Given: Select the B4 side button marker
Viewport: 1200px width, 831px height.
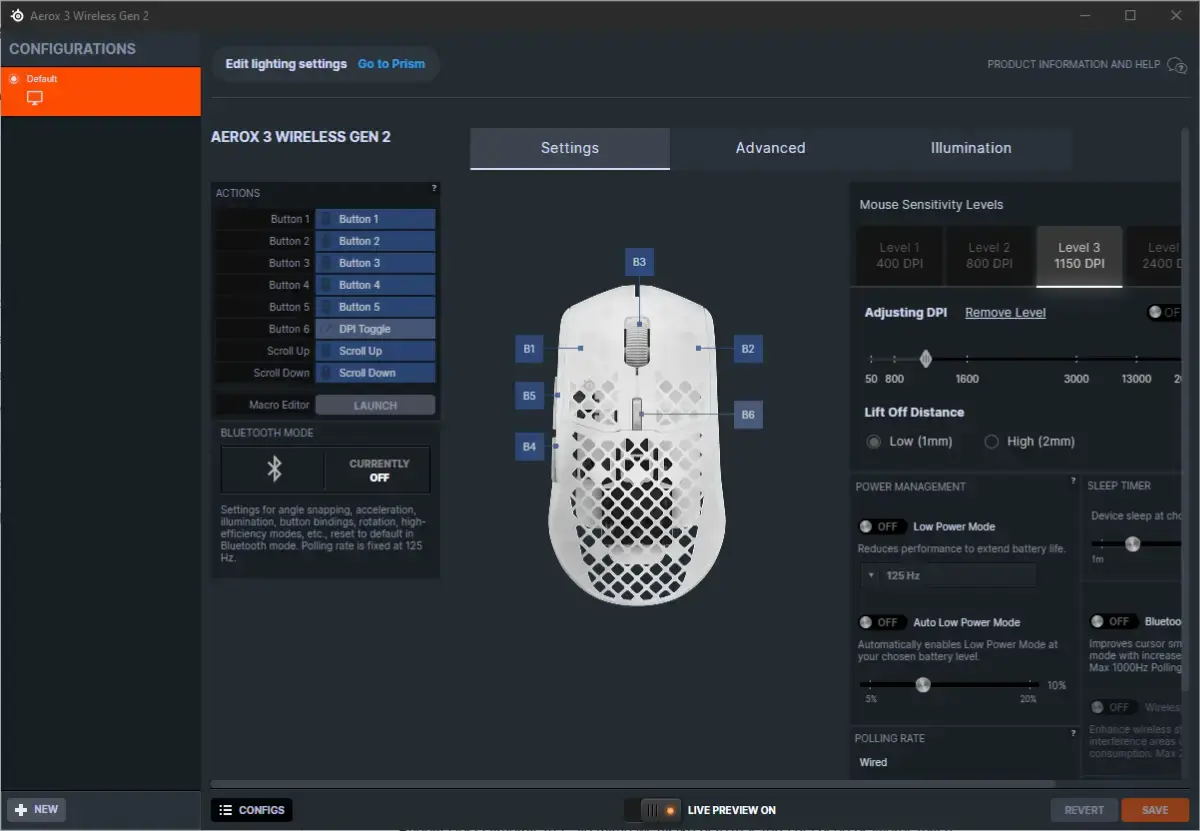Looking at the screenshot, I should [529, 446].
